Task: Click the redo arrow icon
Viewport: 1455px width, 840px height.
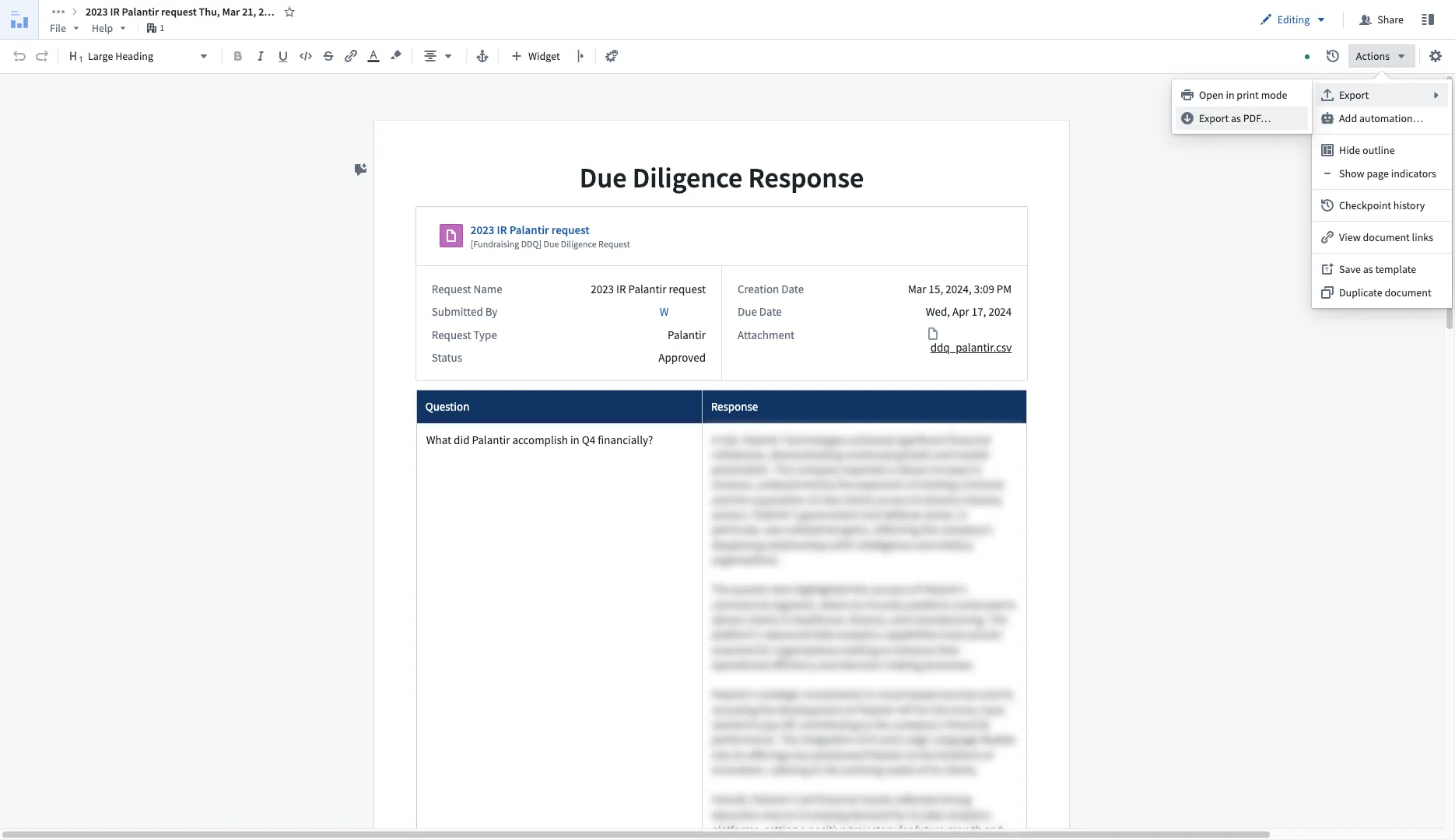Action: pos(42,56)
